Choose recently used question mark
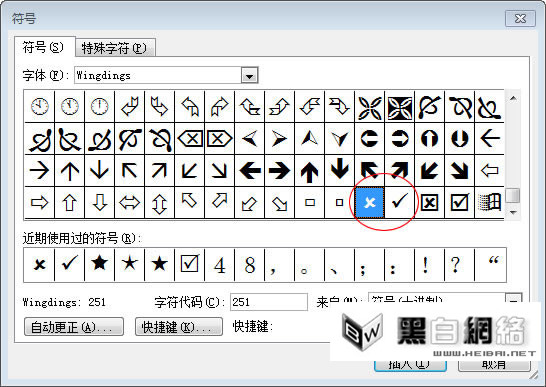 click(x=460, y=265)
